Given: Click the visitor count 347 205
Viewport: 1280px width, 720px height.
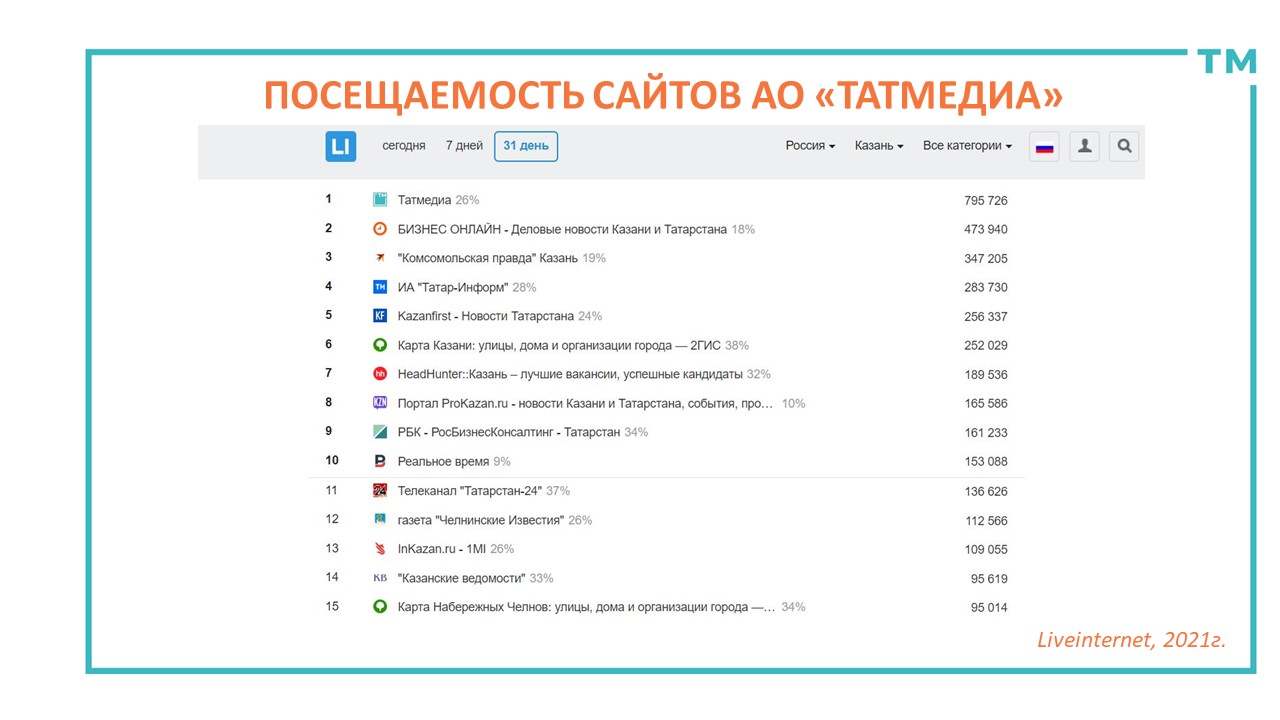Looking at the screenshot, I should (986, 259).
